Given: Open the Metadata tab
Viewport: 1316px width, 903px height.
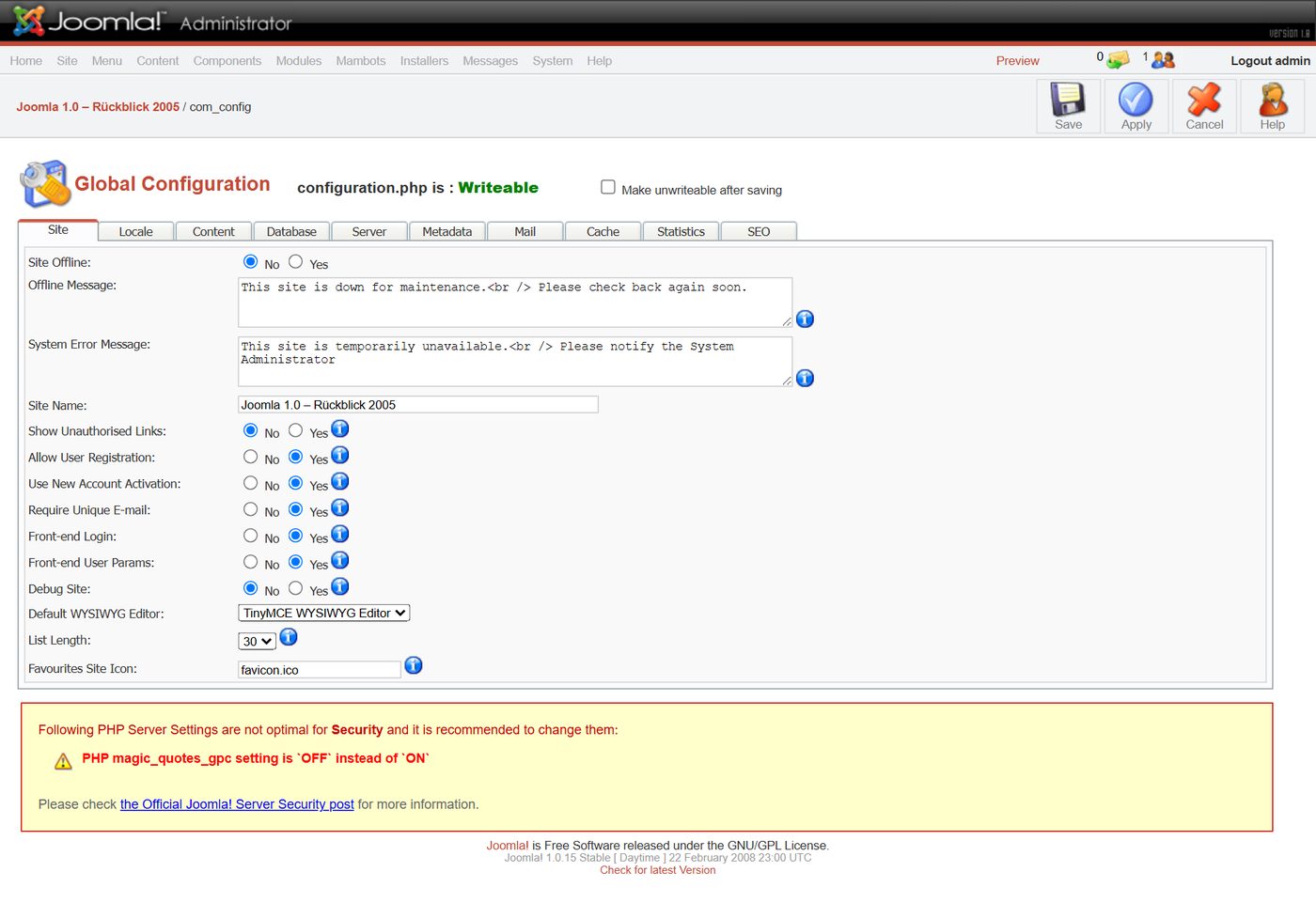Looking at the screenshot, I should pyautogui.click(x=447, y=231).
